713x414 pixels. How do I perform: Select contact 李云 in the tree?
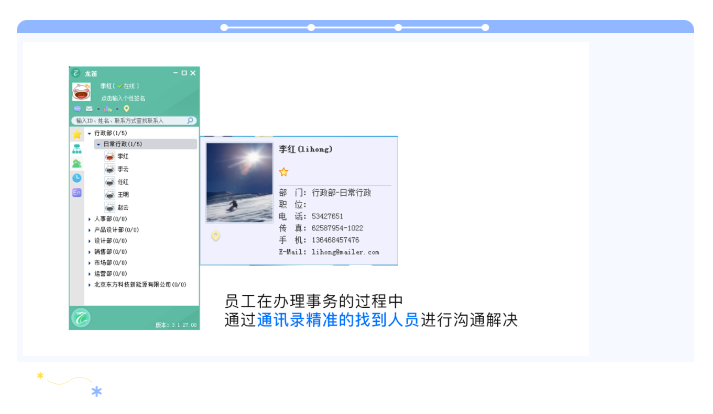123,169
